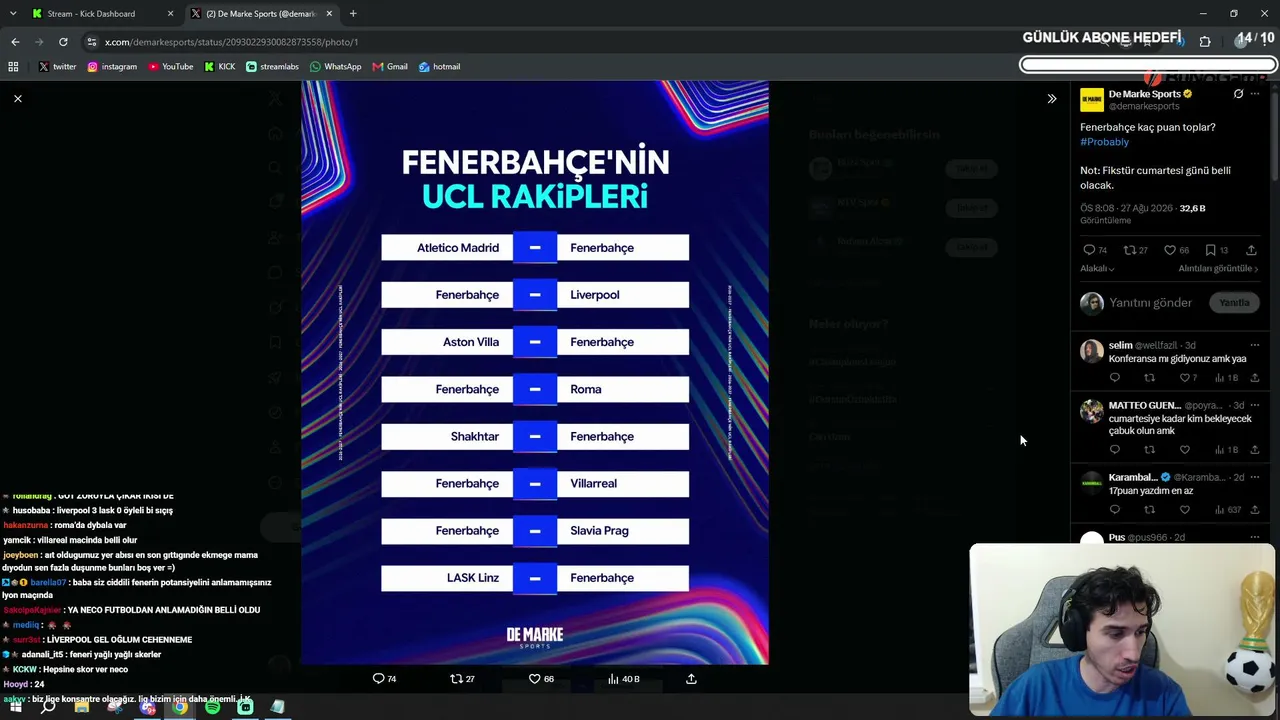This screenshot has width=1280, height=720.
Task: Open more options on Karambal's reply
Action: 1255,477
